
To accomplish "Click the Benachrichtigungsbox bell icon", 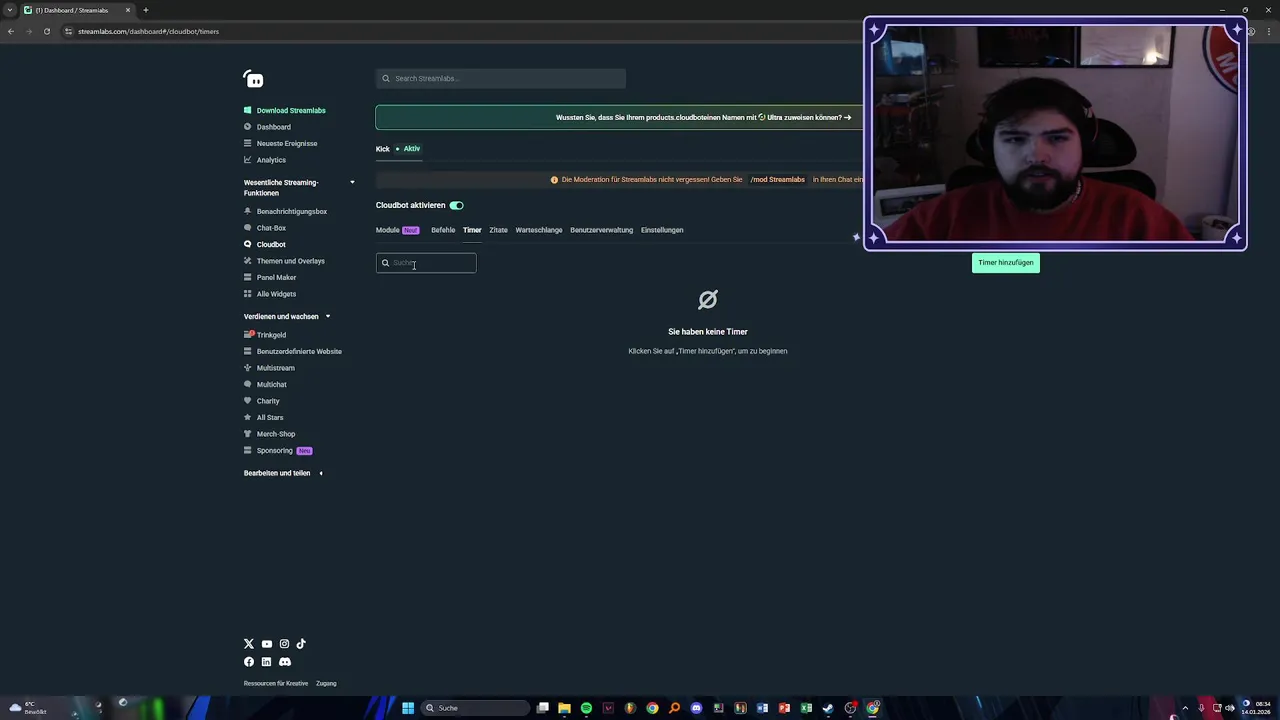I will pos(248,211).
